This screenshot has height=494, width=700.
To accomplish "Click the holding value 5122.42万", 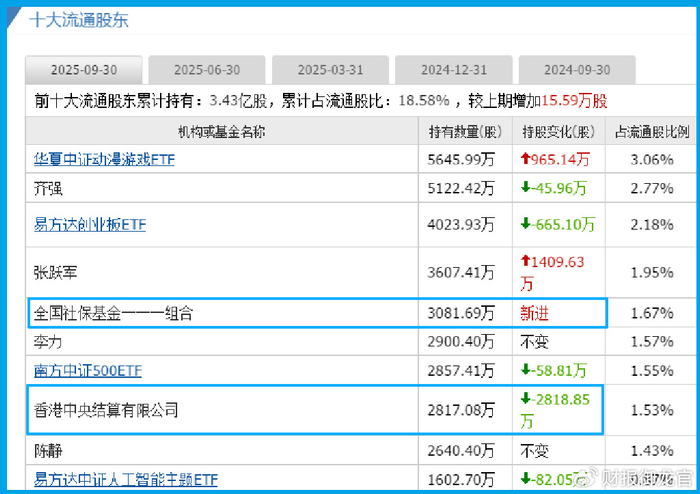I will [461, 188].
